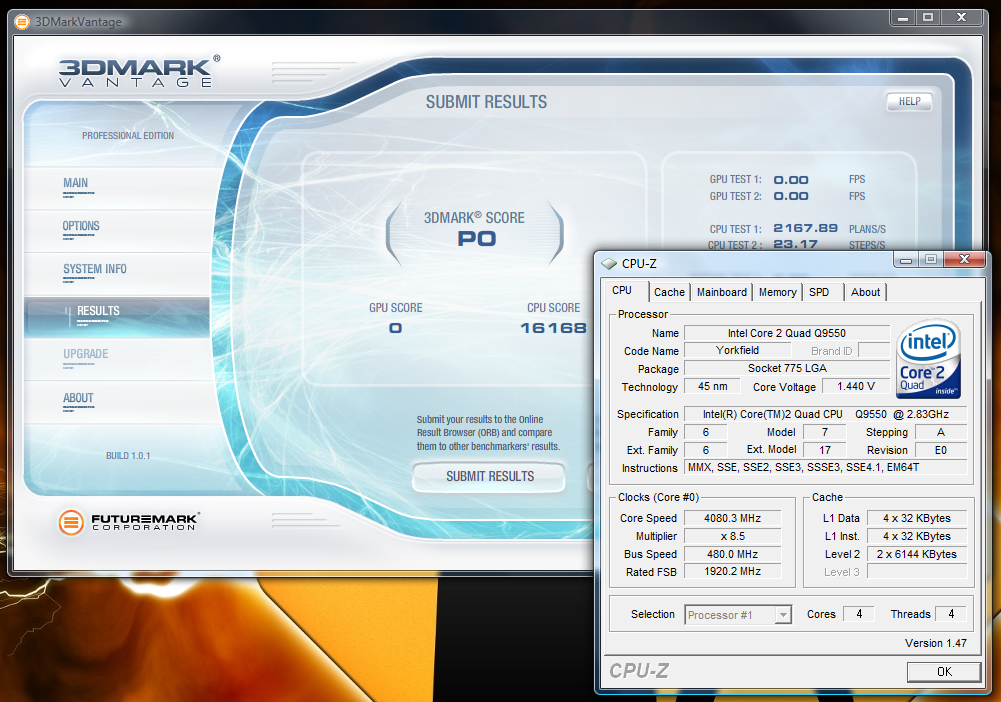The height and width of the screenshot is (702, 1001).
Task: Click the 3DMarkVantage title bar icon
Action: [x=22, y=22]
